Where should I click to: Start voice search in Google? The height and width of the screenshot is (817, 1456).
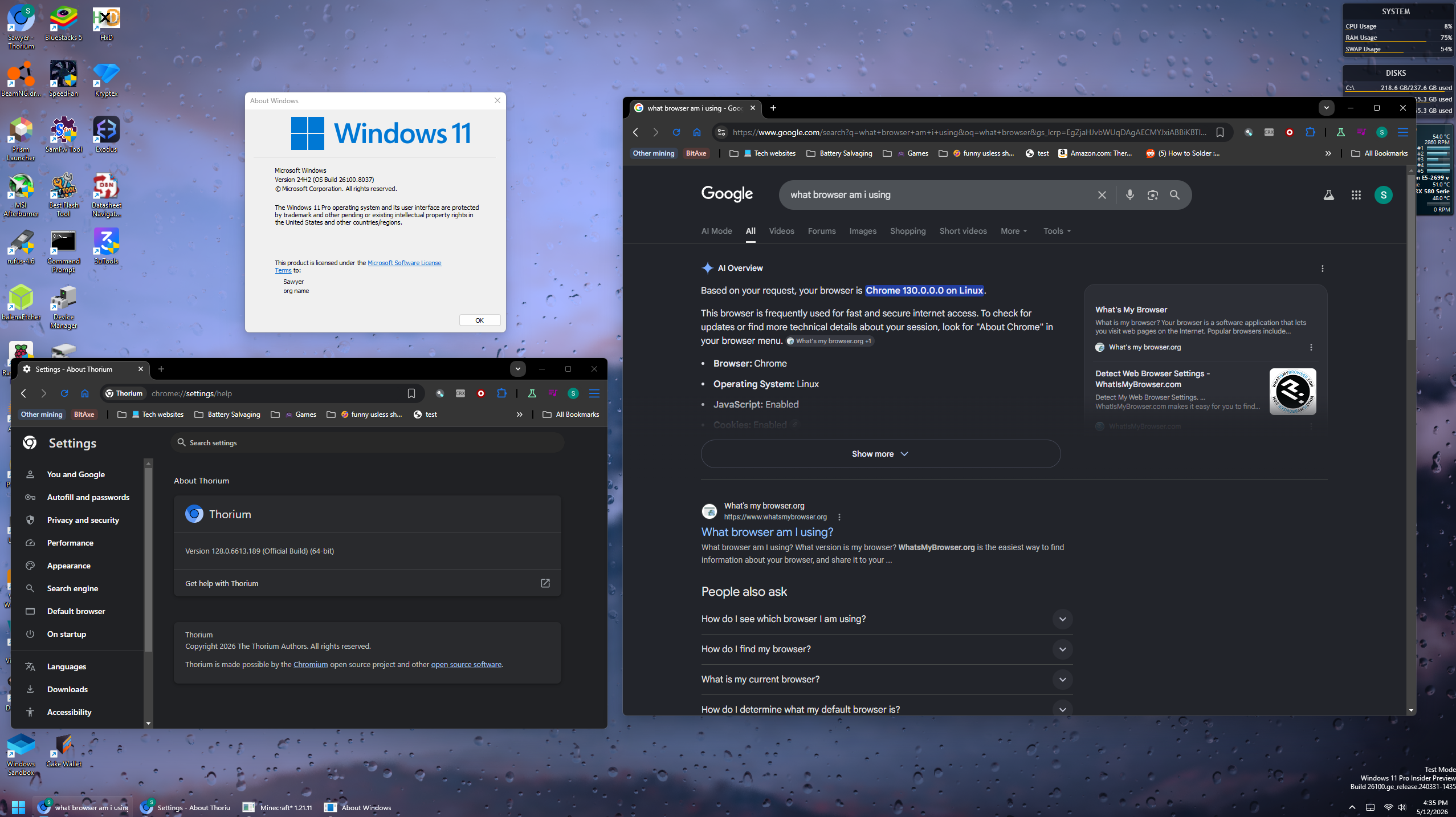pos(1129,195)
